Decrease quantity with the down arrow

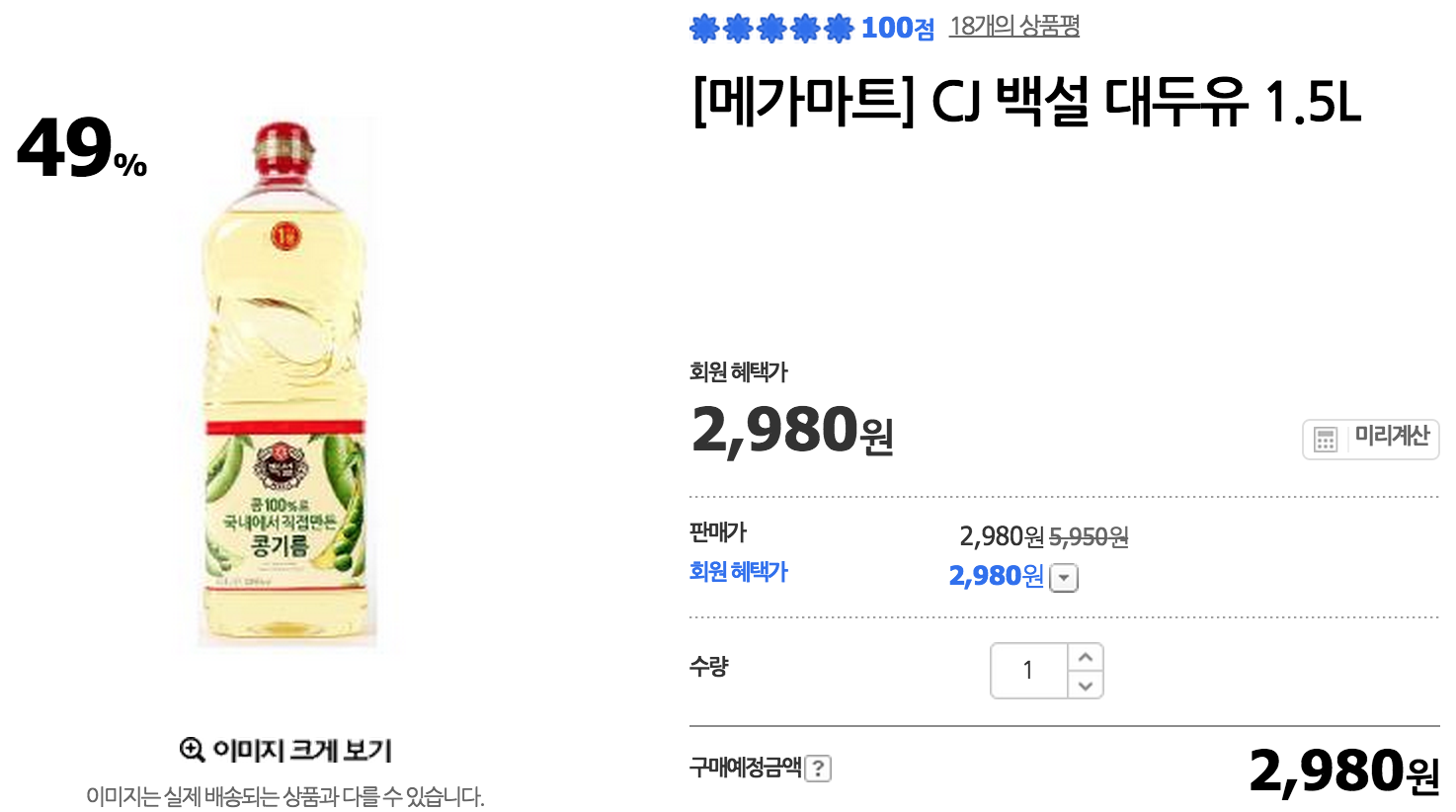point(1086,686)
